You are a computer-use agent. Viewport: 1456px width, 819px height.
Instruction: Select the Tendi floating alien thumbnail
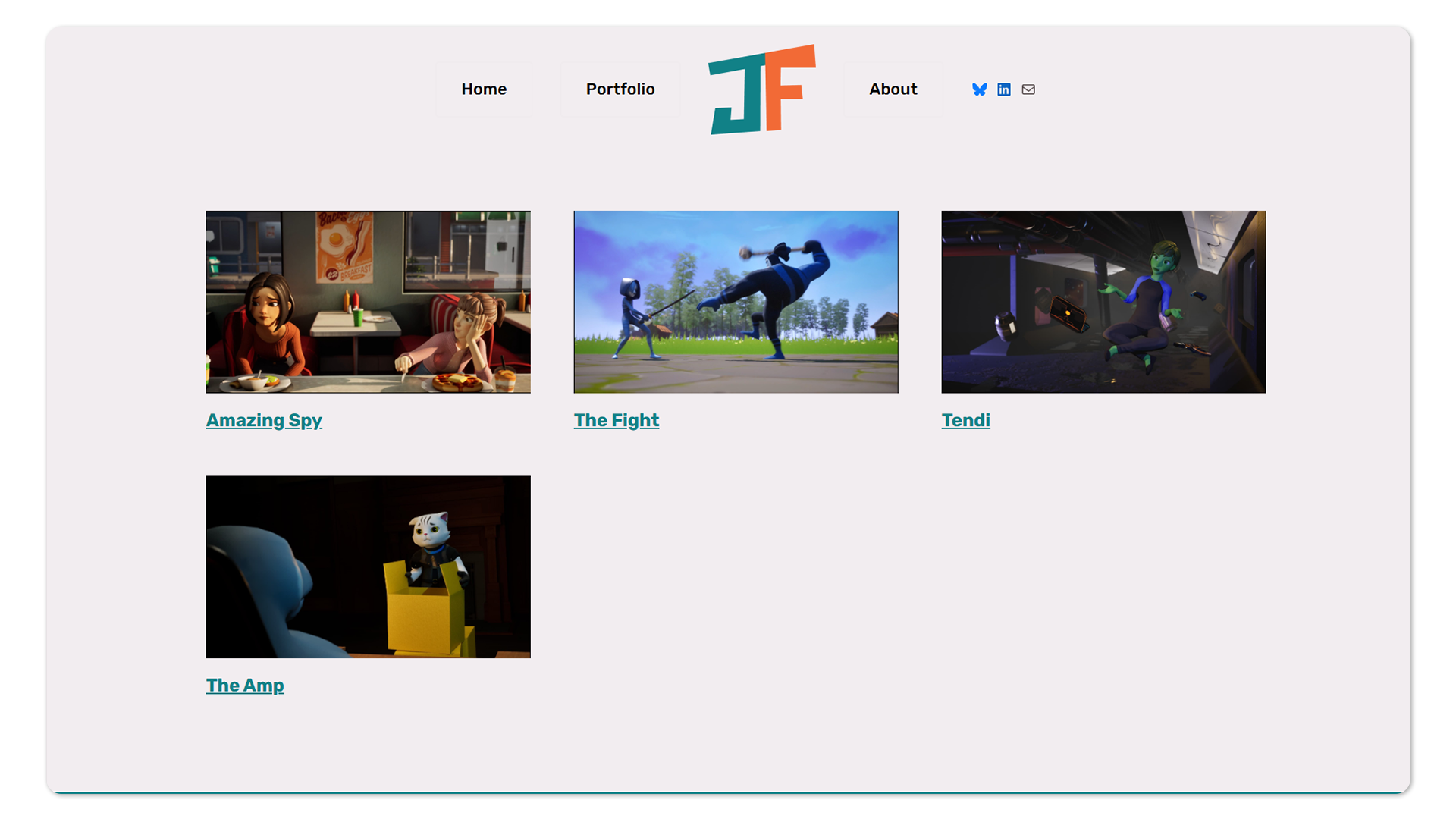tap(1103, 302)
